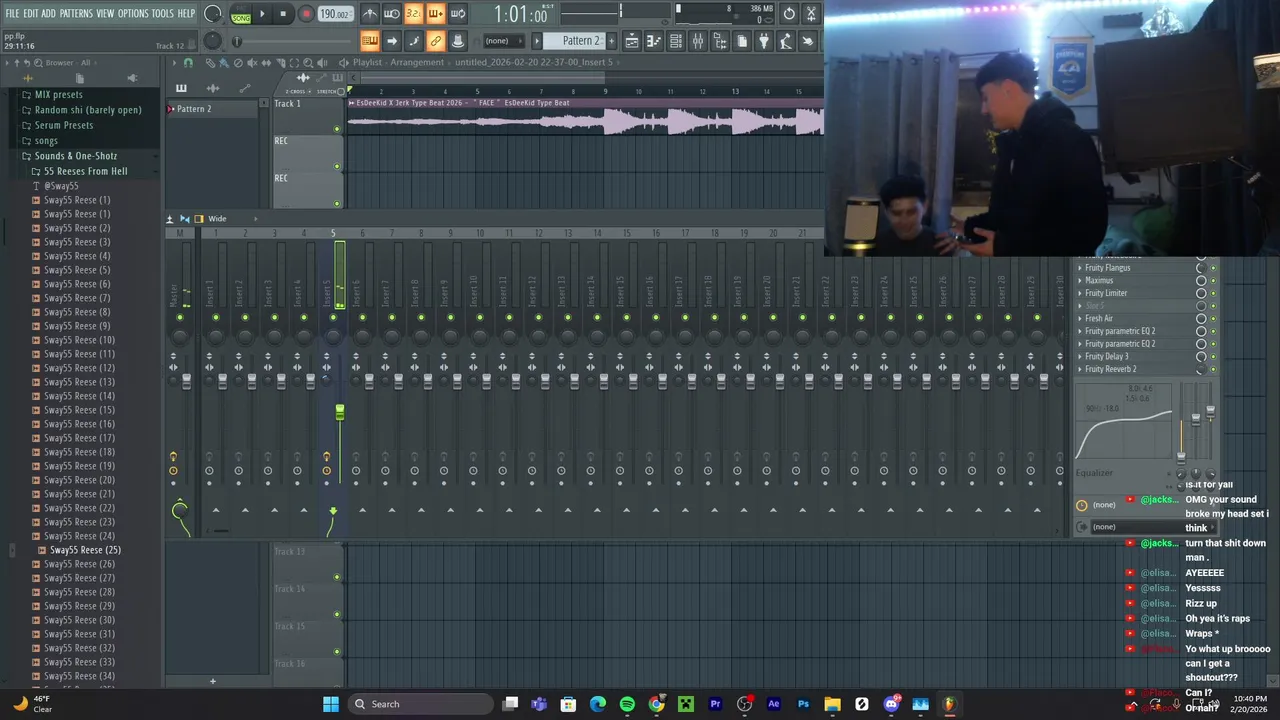Screen dimensions: 1280x720
Task: Open the Windows Start button
Action: point(330,704)
